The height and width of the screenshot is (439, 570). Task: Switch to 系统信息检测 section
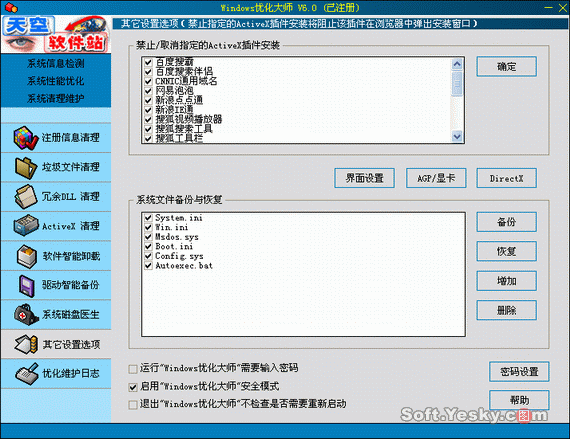pos(56,64)
